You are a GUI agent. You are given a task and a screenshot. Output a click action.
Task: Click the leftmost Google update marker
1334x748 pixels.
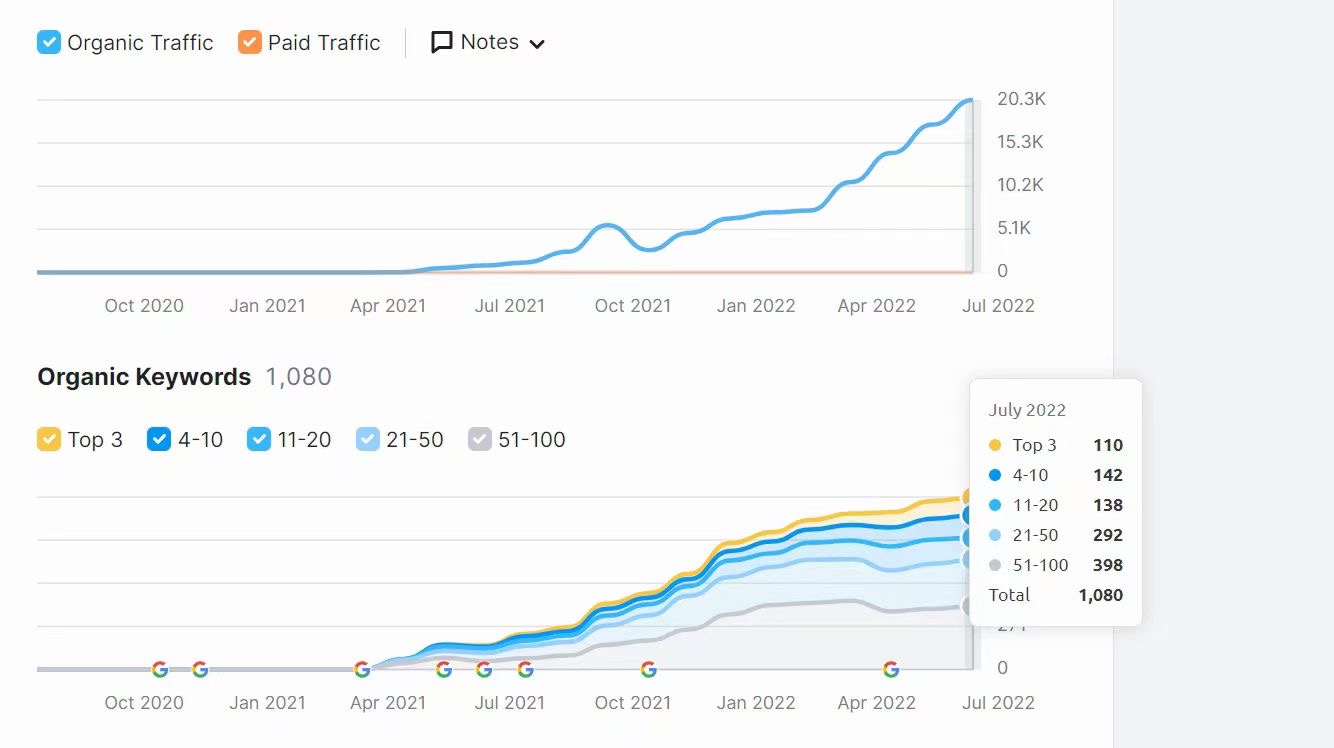[x=160, y=669]
